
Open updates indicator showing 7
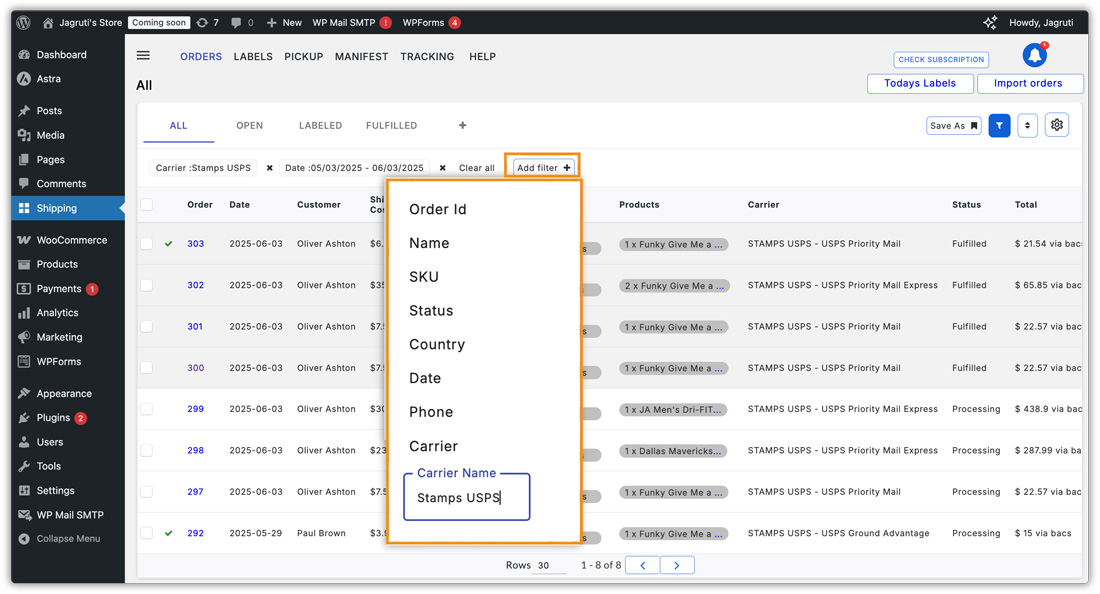[208, 22]
